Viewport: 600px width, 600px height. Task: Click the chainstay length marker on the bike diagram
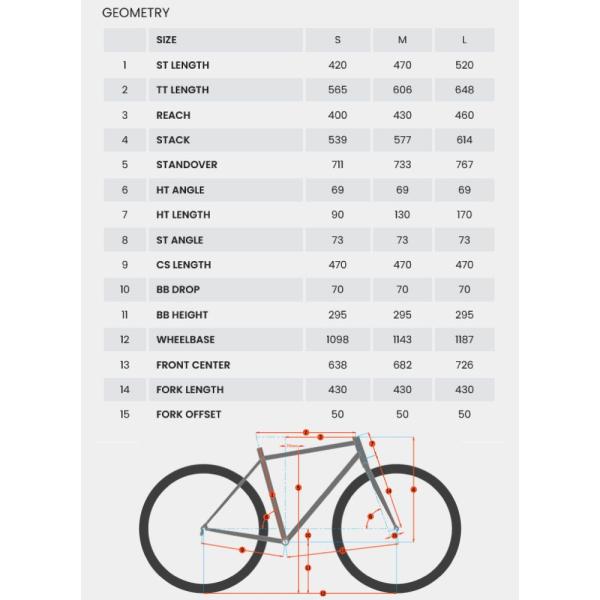[x=241, y=549]
